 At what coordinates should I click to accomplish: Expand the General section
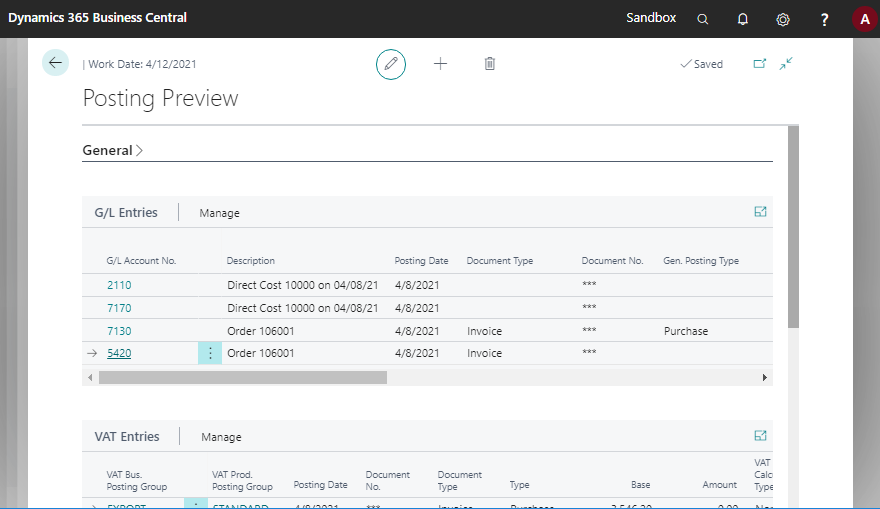point(112,150)
